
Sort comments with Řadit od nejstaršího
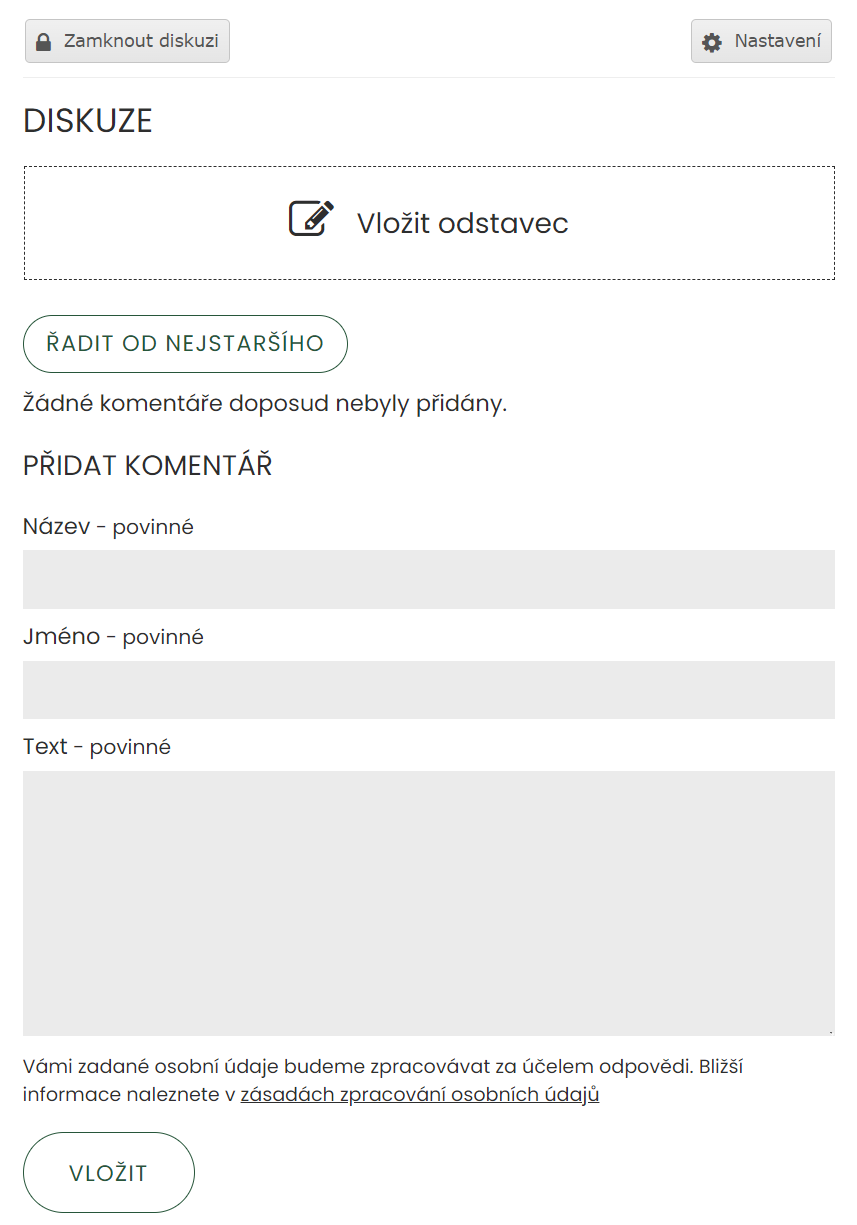[x=185, y=344]
